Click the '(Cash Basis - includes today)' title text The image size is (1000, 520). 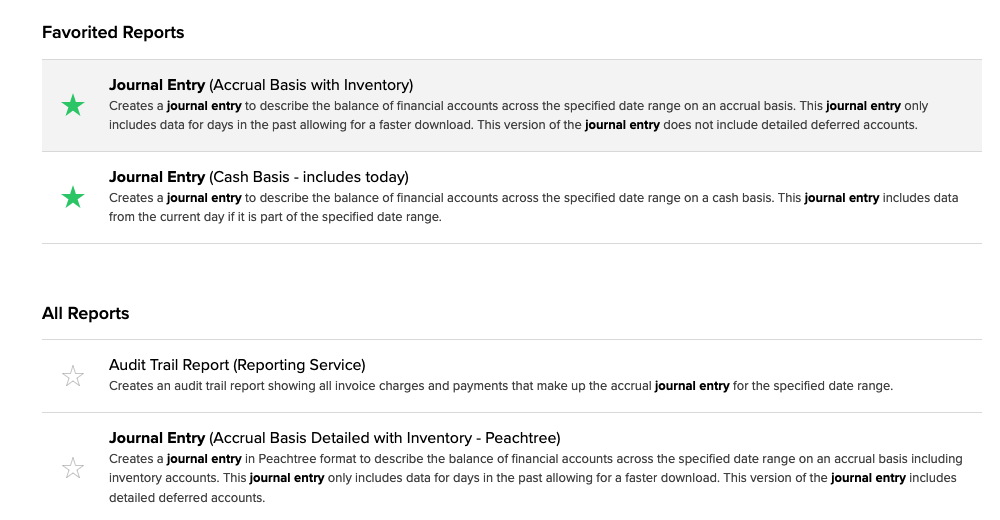(309, 177)
